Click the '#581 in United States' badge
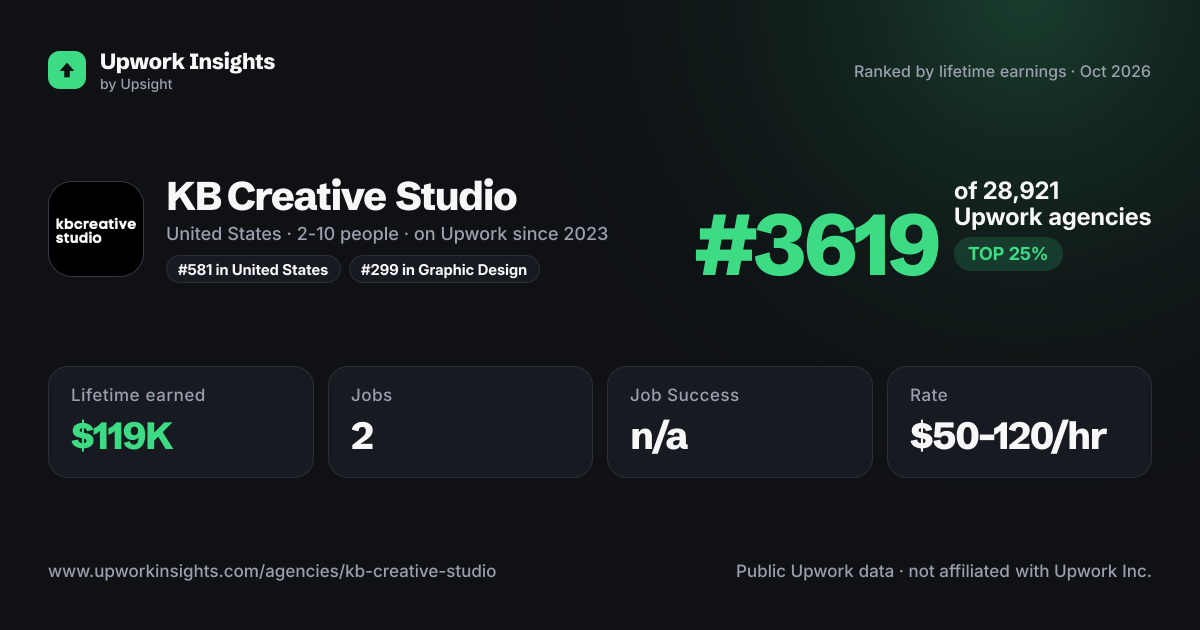 pyautogui.click(x=253, y=270)
